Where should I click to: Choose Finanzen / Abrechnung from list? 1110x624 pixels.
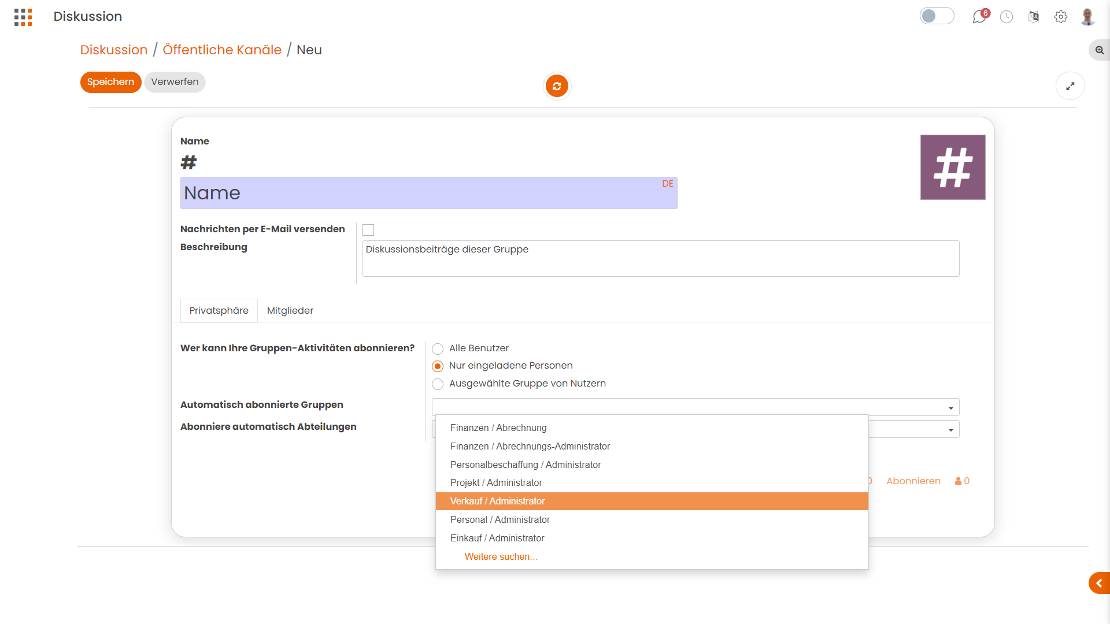(x=652, y=428)
